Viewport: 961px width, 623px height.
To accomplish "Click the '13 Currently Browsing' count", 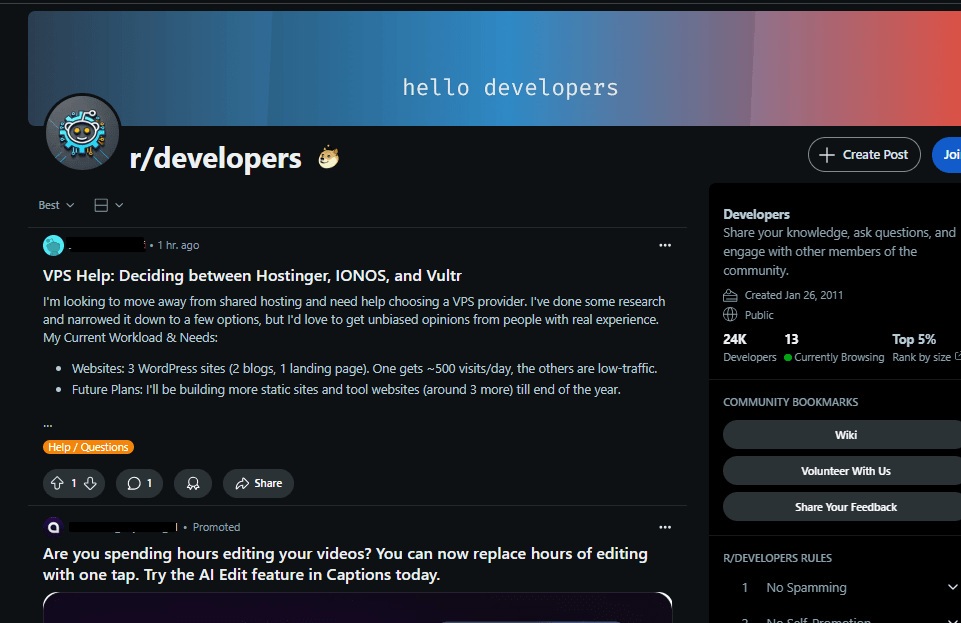I will (x=834, y=347).
